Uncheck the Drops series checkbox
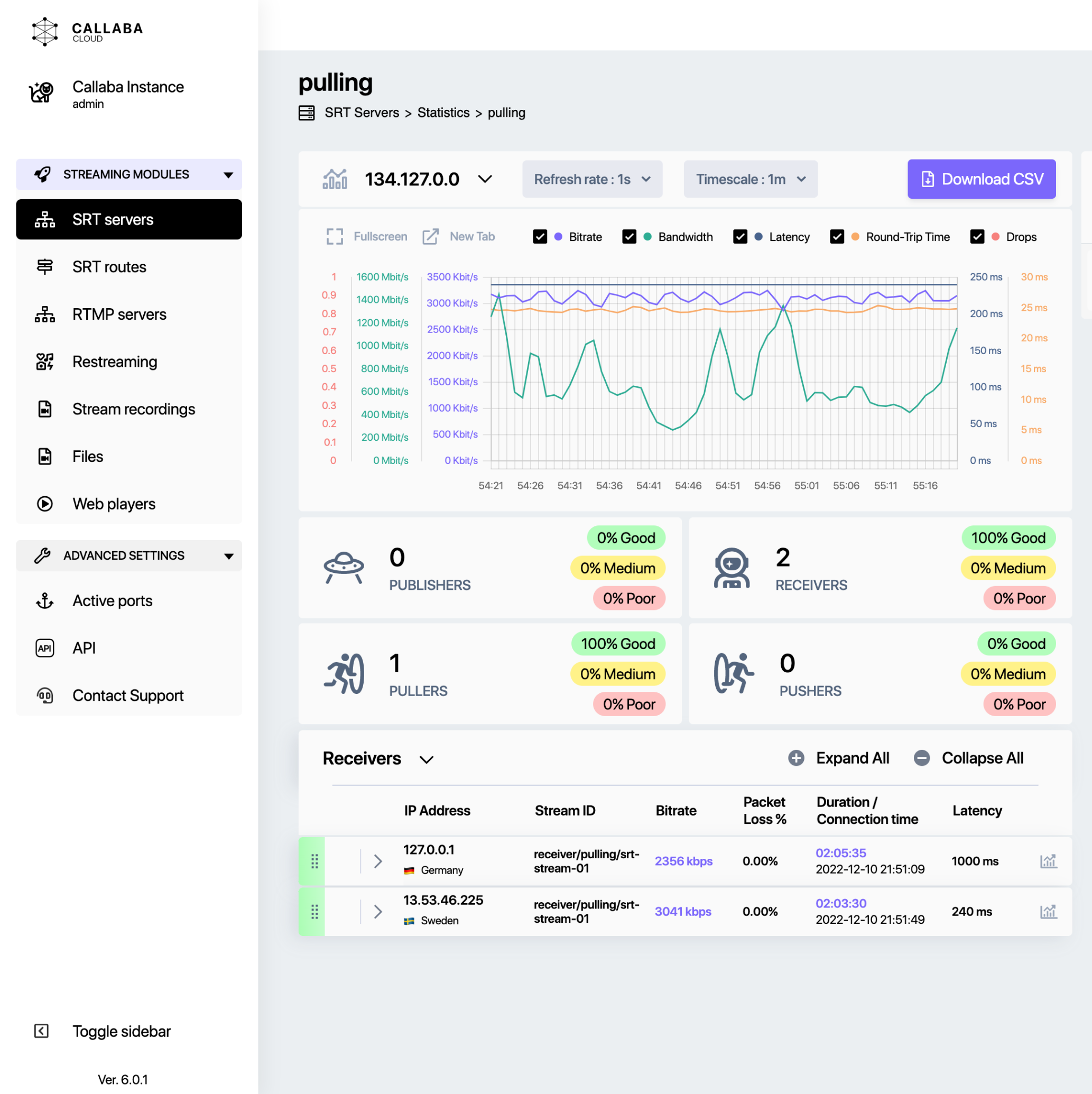 pos(977,237)
